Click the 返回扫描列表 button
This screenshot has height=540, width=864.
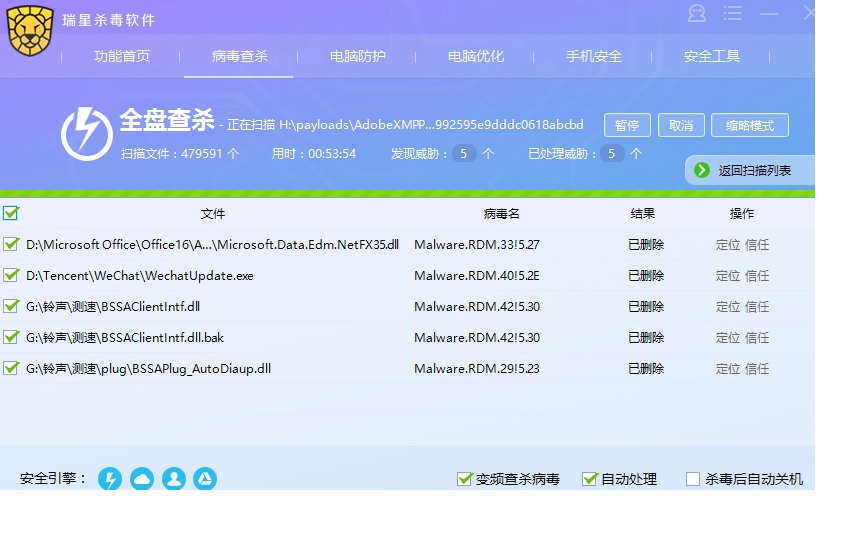750,170
